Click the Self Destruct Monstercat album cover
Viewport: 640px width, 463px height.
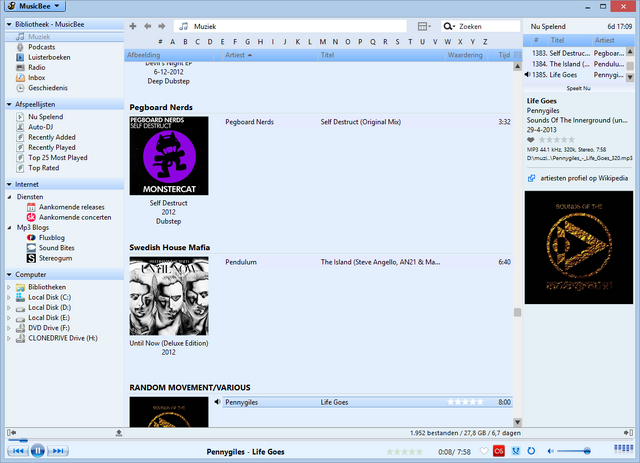[x=169, y=156]
